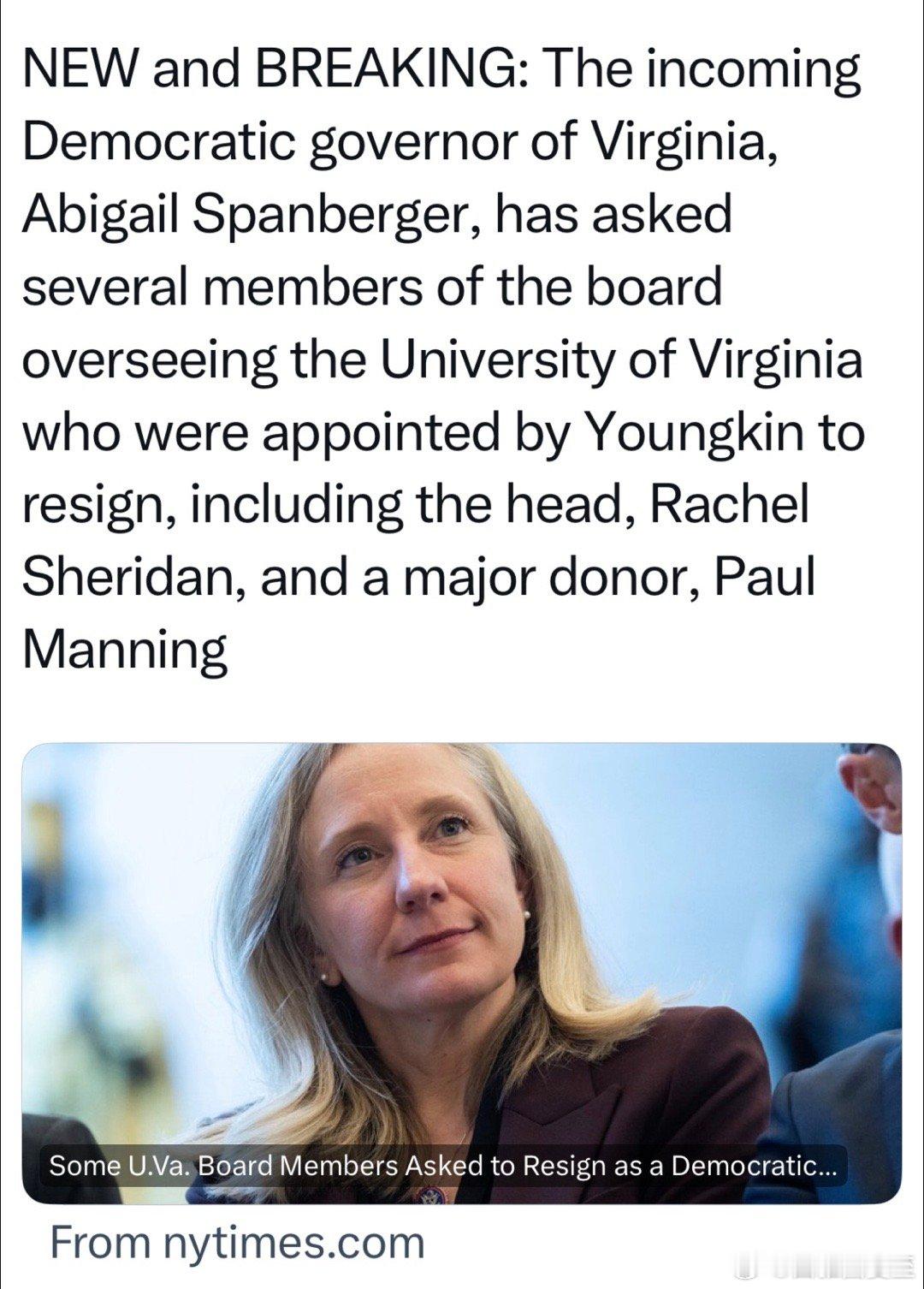Click the 'NEW and BREAKING' opening text
The width and height of the screenshot is (924, 1289).
[x=274, y=69]
